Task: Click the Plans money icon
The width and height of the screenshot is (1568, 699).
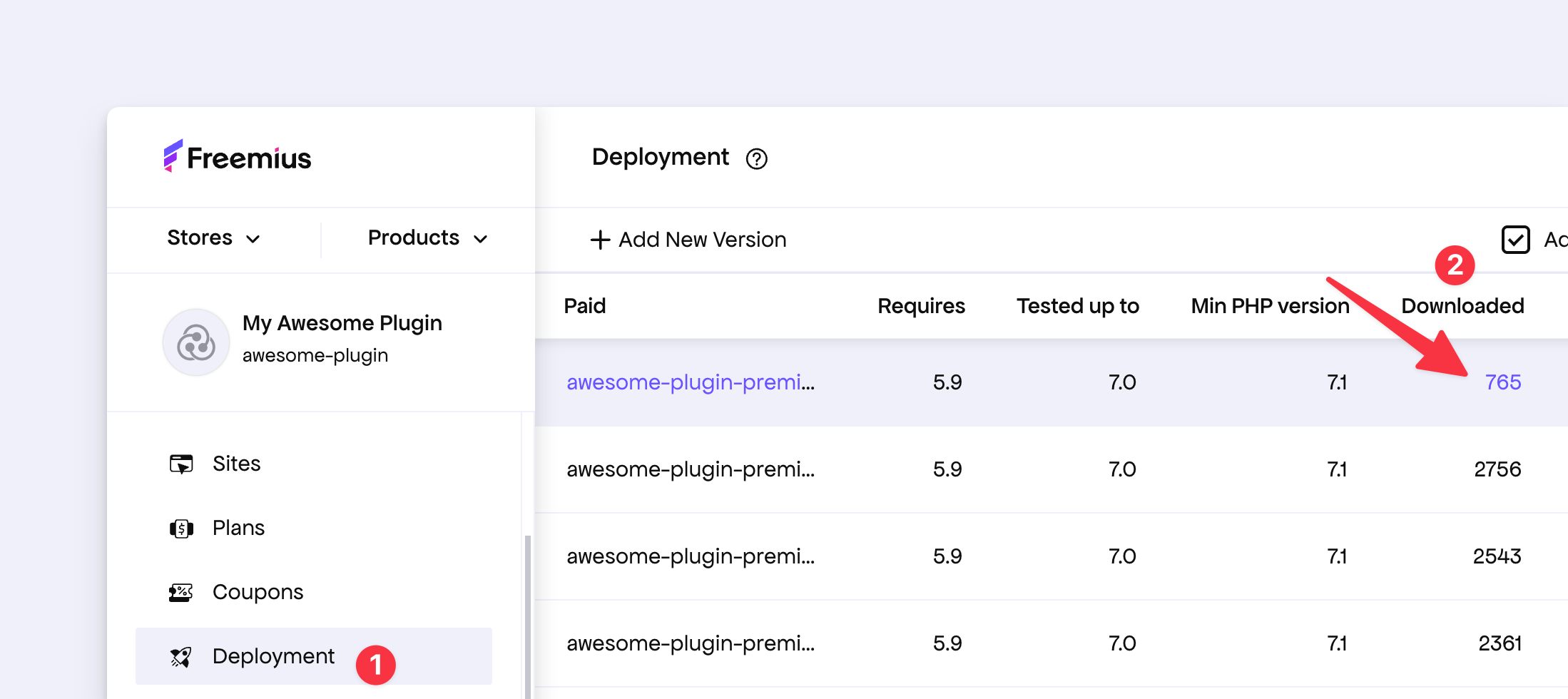Action: click(181, 529)
